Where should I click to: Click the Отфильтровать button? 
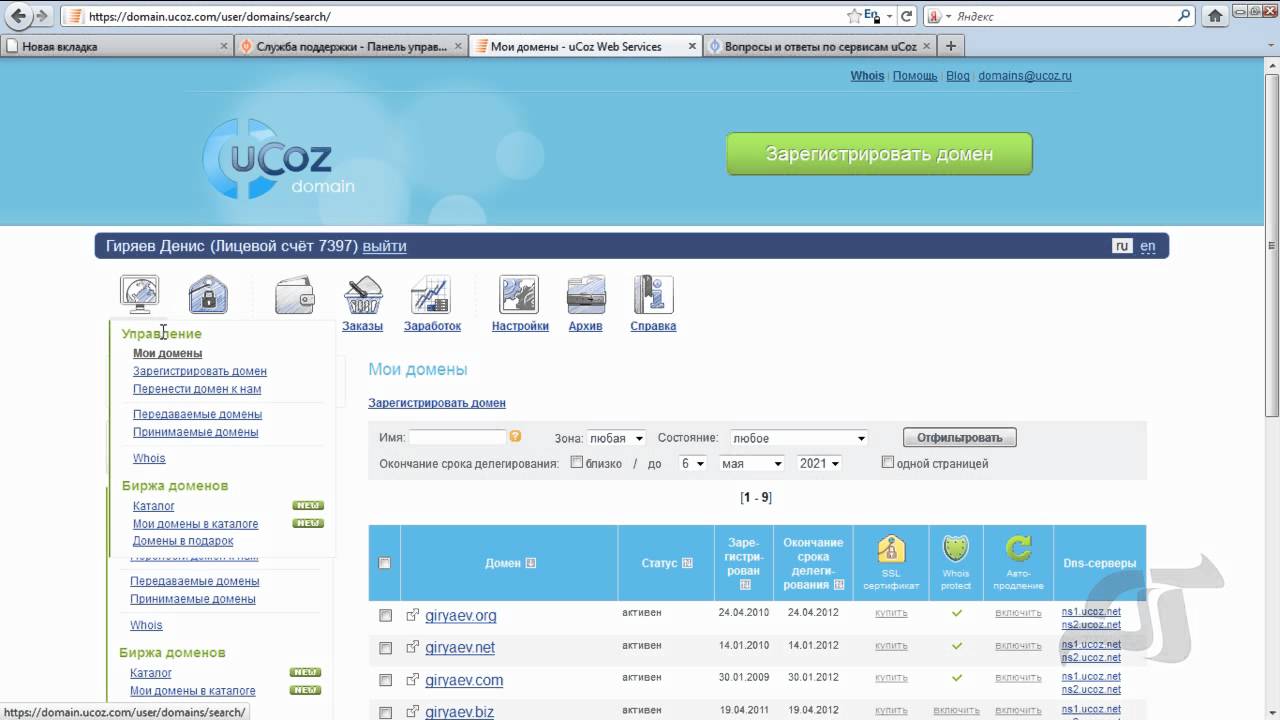tap(959, 437)
